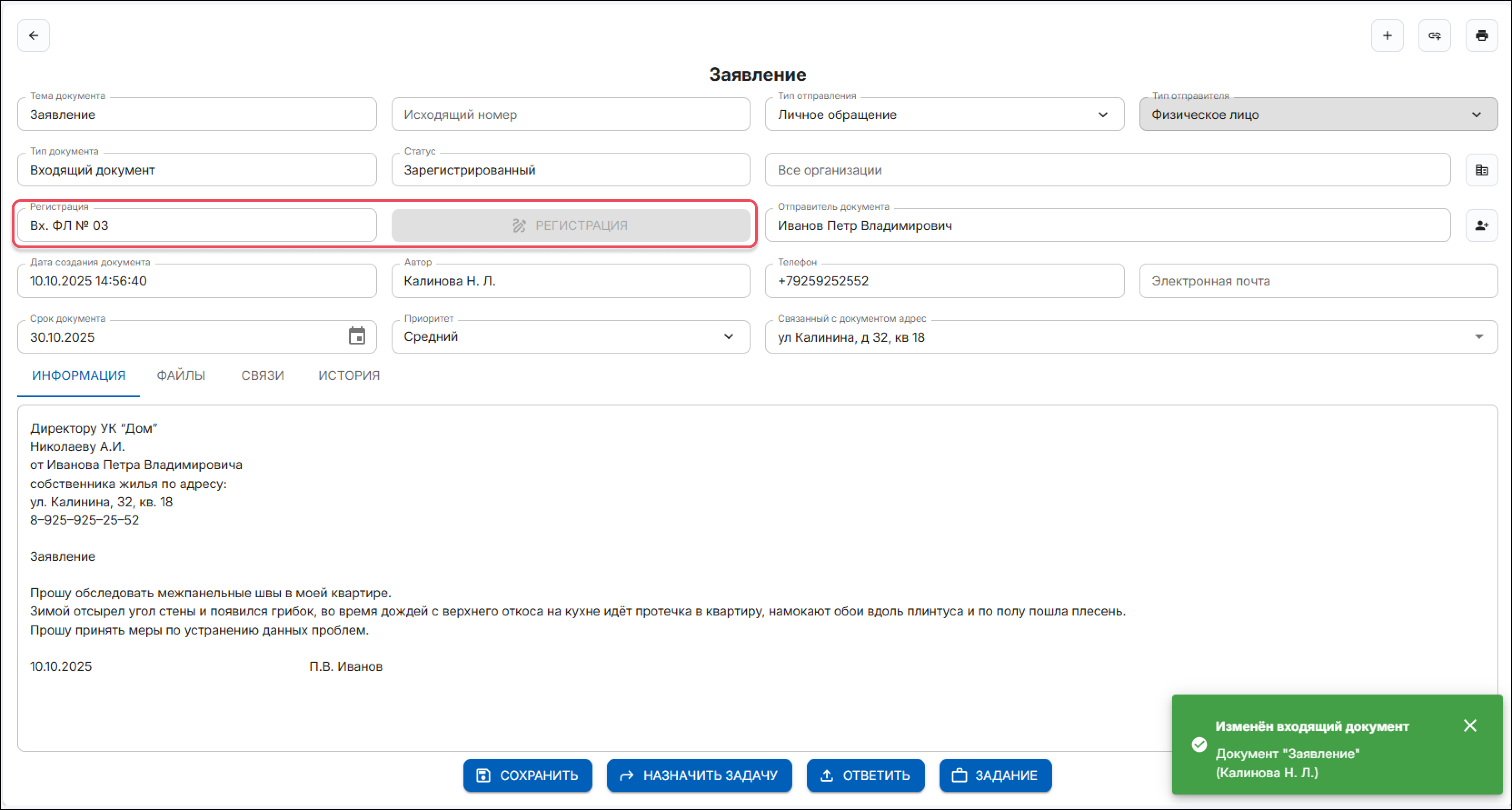Viewport: 1512px width, 810px height.
Task: Click the Ответить button
Action: click(865, 775)
